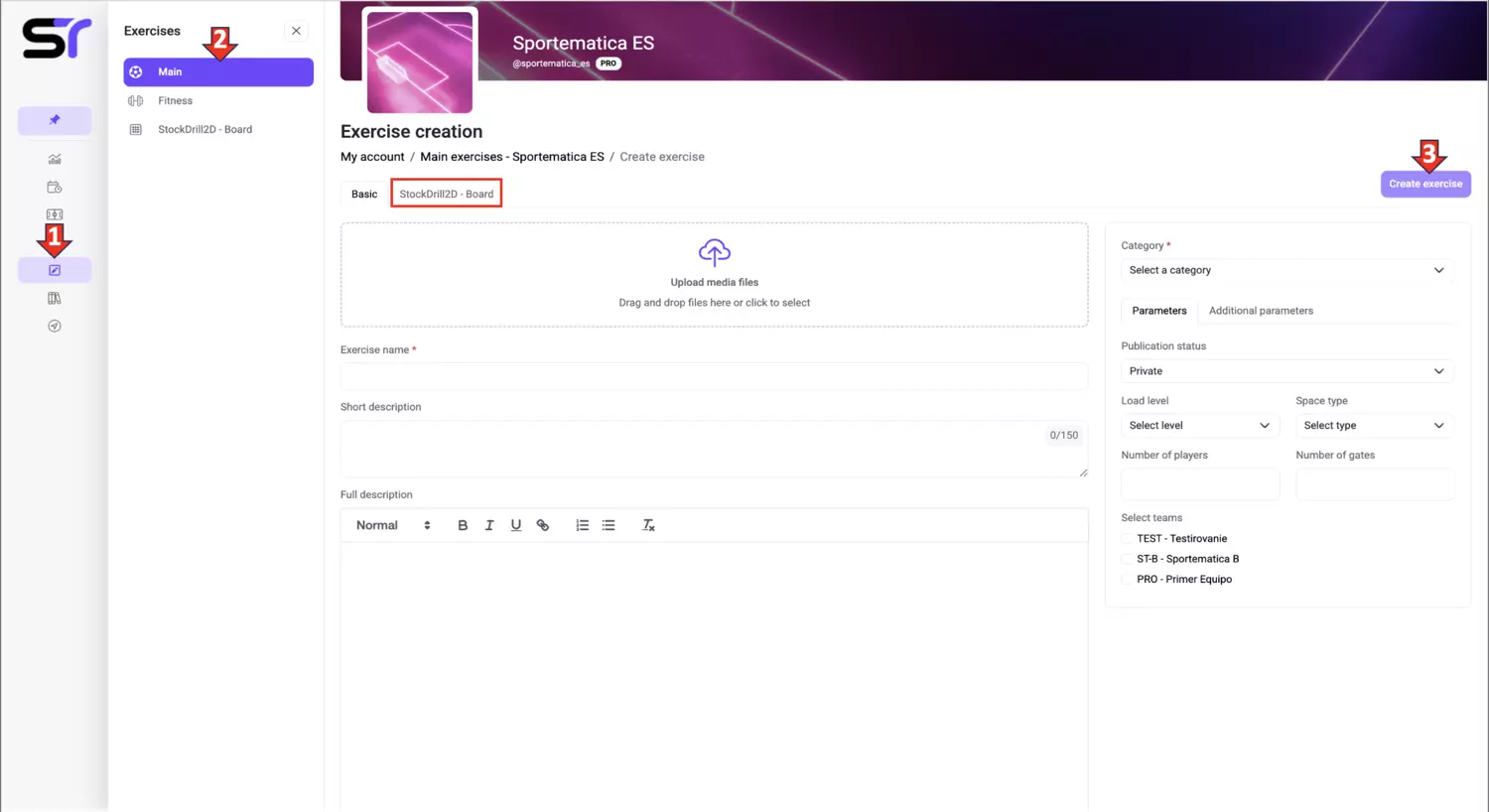This screenshot has height=812, width=1489.
Task: Open the Select a category dropdown
Action: tap(1287, 270)
